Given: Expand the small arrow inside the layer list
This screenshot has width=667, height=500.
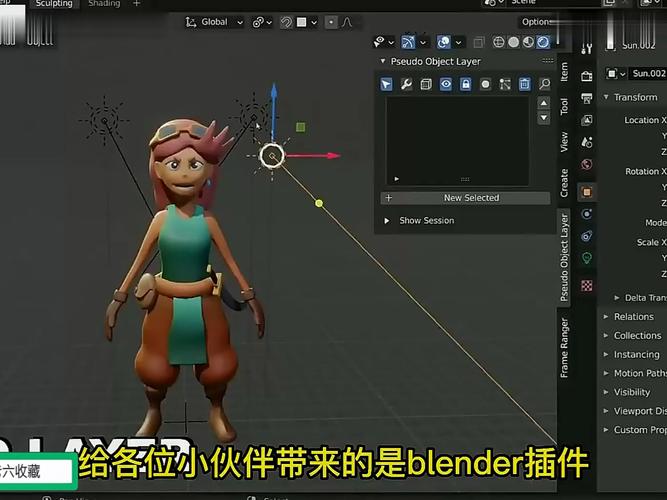Looking at the screenshot, I should pos(396,179).
